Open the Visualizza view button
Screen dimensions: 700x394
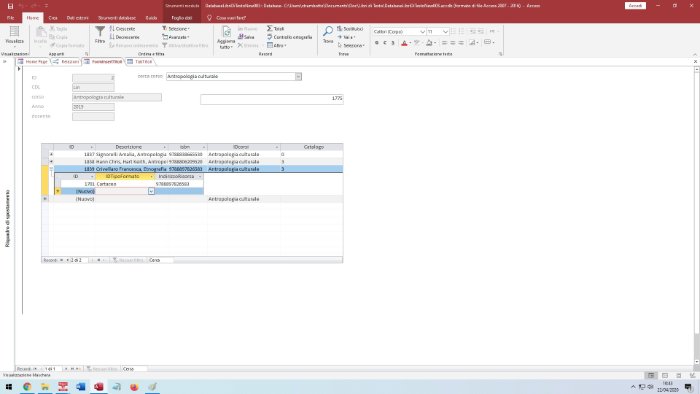click(x=14, y=36)
